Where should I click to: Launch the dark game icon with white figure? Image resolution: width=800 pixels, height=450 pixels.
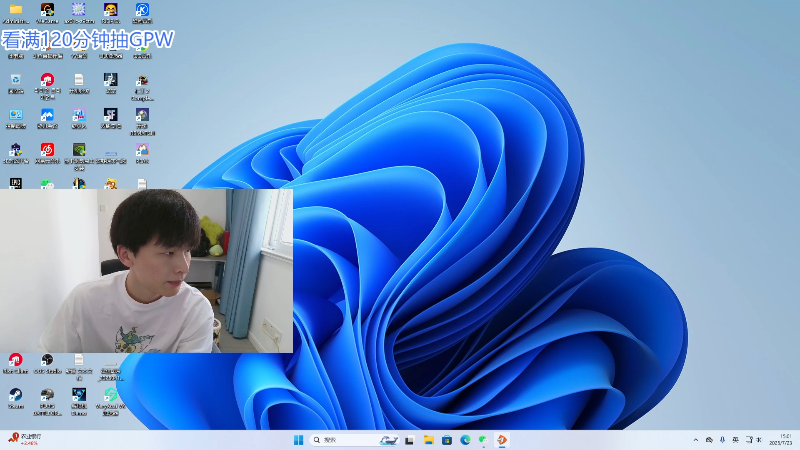[111, 80]
